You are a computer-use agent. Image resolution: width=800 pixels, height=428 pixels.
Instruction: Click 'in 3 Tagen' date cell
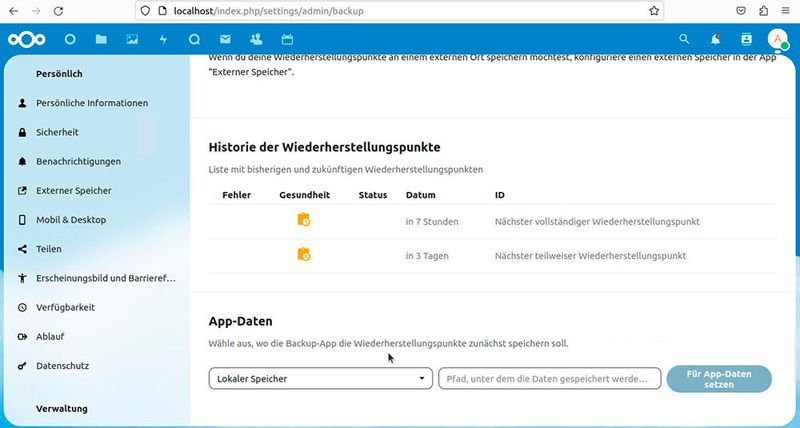(427, 256)
